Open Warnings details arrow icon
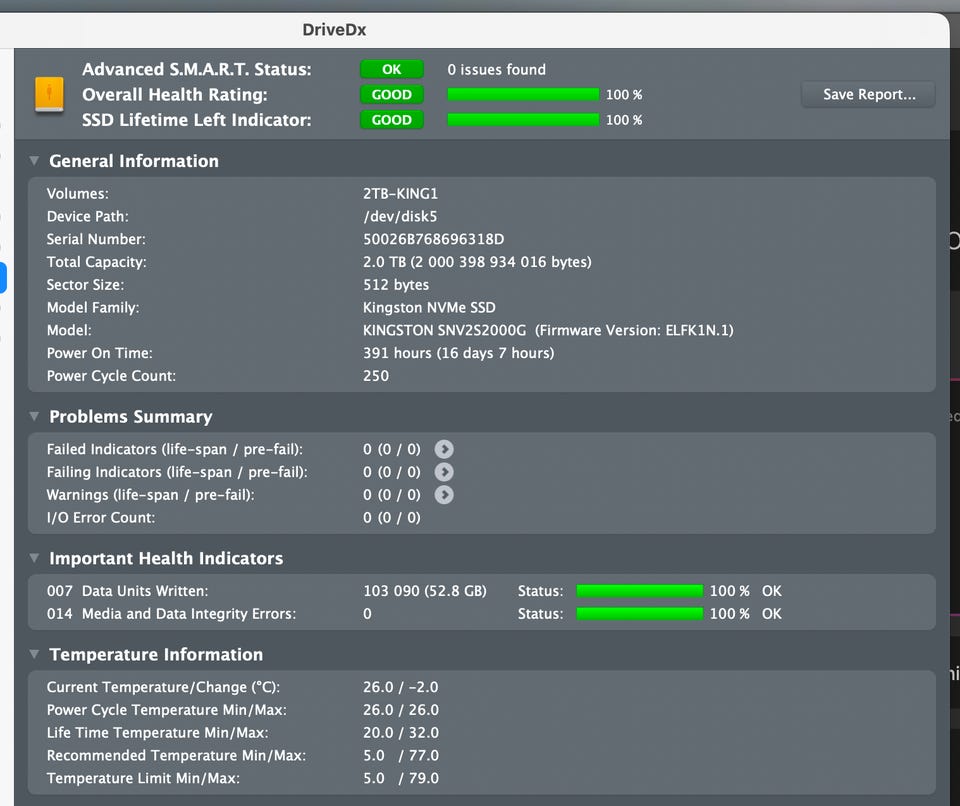Viewport: 960px width, 806px height. pyautogui.click(x=444, y=494)
